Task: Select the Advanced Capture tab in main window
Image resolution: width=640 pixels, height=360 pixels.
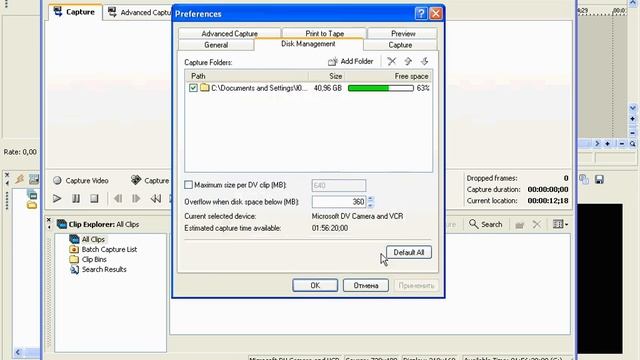Action: (x=139, y=12)
